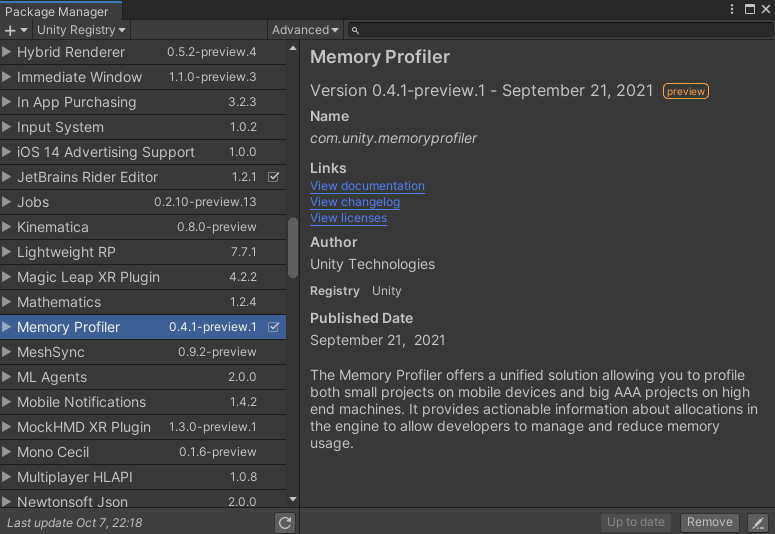Click the Last update Oct 7, 22:18 status text
This screenshot has height=534, width=775.
[x=75, y=523]
